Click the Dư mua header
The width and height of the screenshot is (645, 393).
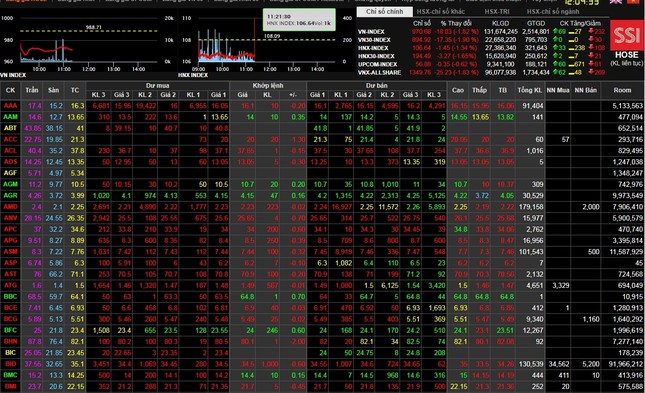click(158, 86)
